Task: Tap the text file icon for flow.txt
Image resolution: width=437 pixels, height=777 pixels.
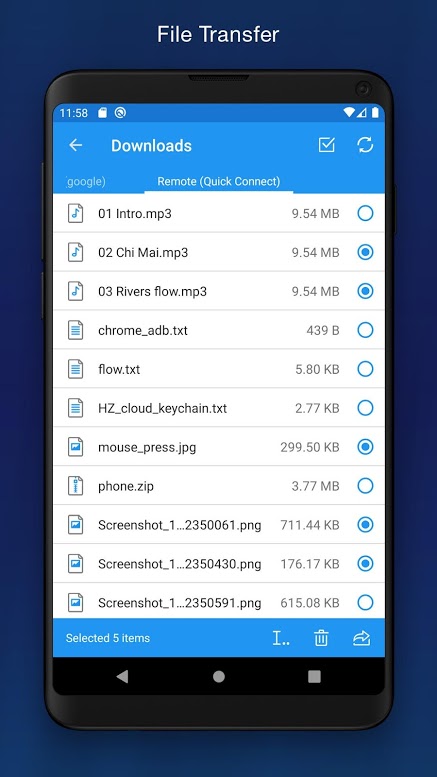Action: click(x=75, y=369)
